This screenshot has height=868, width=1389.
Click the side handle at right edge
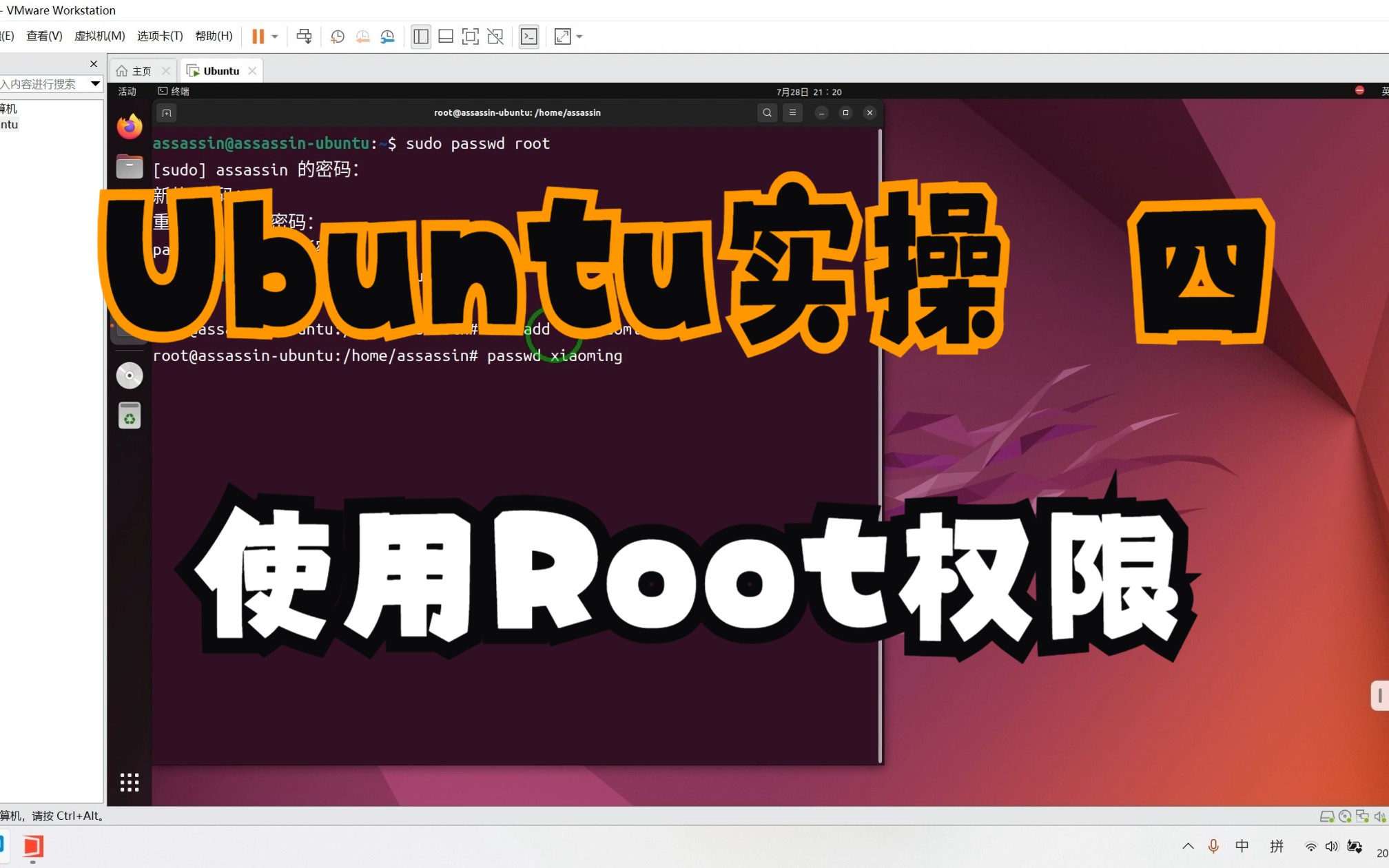tap(1380, 696)
